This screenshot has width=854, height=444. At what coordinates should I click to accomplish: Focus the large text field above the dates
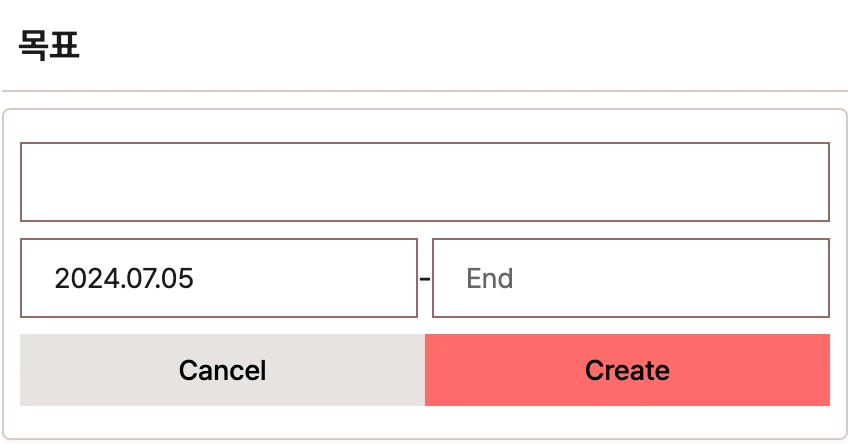click(x=425, y=182)
